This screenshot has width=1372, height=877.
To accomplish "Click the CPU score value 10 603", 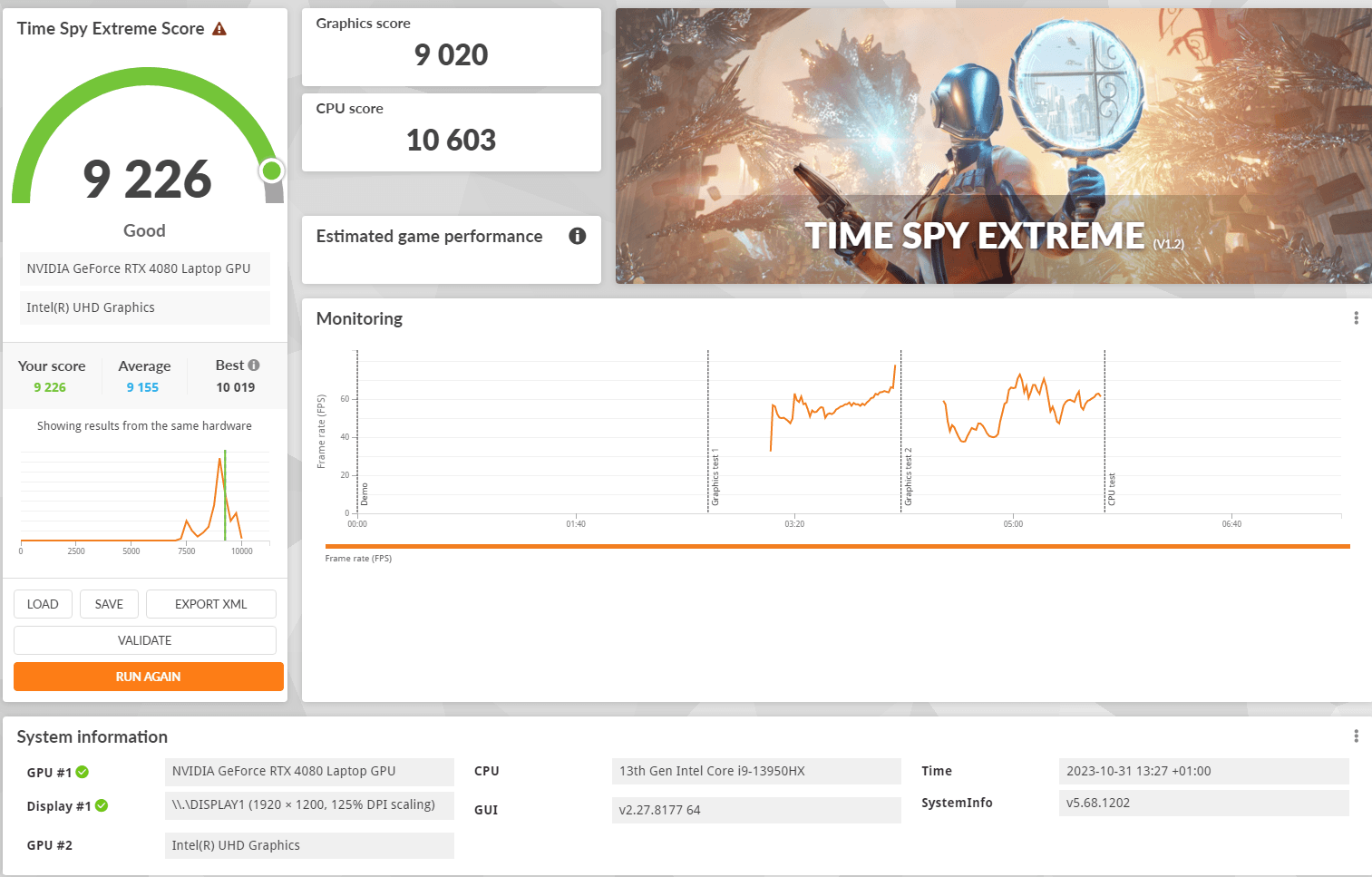I will 452,141.
